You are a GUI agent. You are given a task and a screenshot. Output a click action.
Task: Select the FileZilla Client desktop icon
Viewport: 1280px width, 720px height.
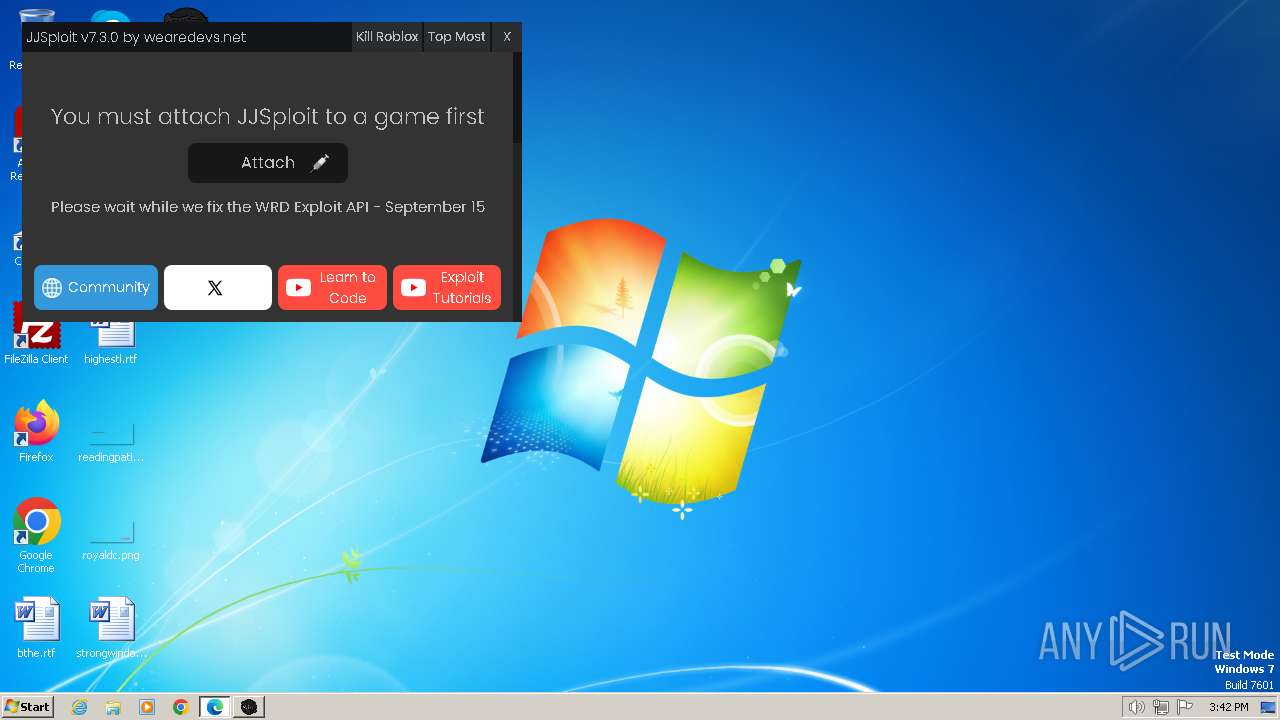[x=36, y=335]
